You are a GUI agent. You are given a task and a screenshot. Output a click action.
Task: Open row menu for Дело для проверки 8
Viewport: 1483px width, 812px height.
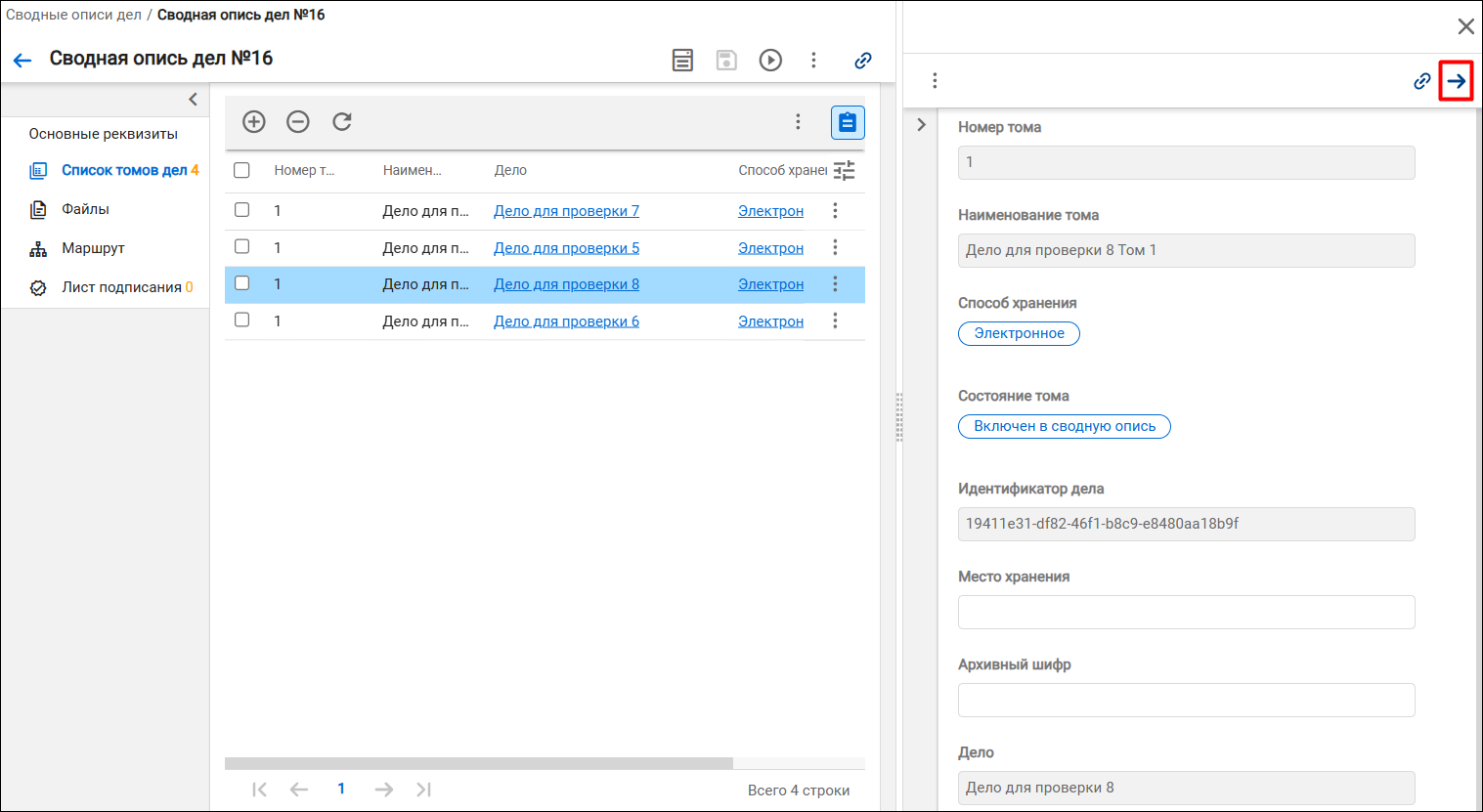(835, 283)
